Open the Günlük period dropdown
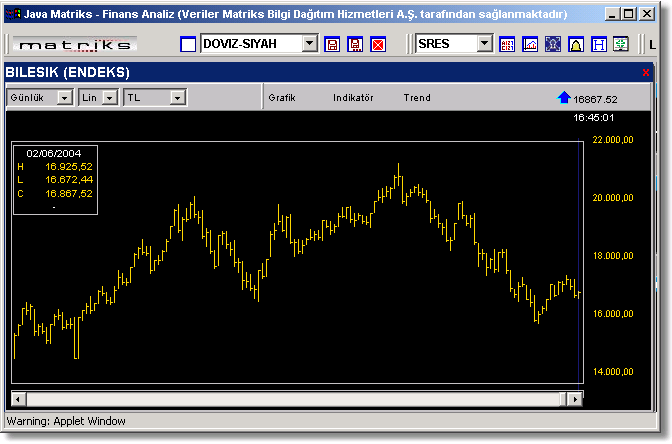672x444 pixels. click(x=64, y=98)
